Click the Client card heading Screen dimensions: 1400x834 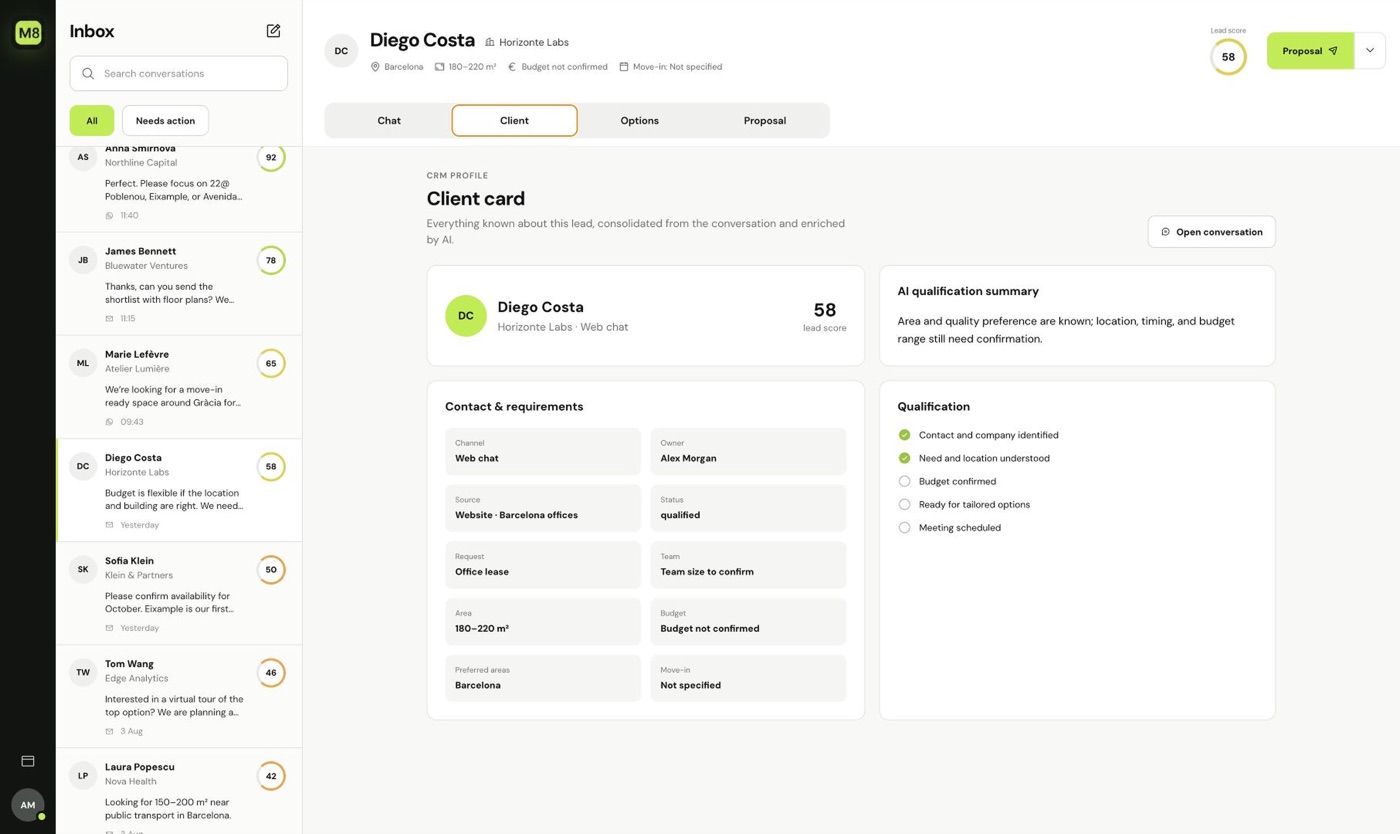pos(476,199)
